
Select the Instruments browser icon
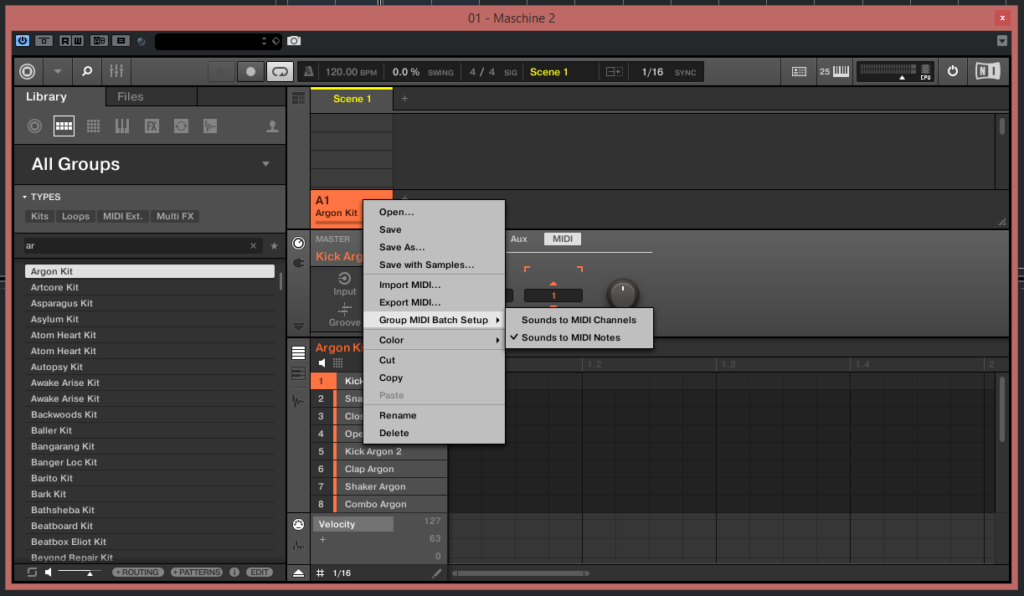(x=122, y=126)
